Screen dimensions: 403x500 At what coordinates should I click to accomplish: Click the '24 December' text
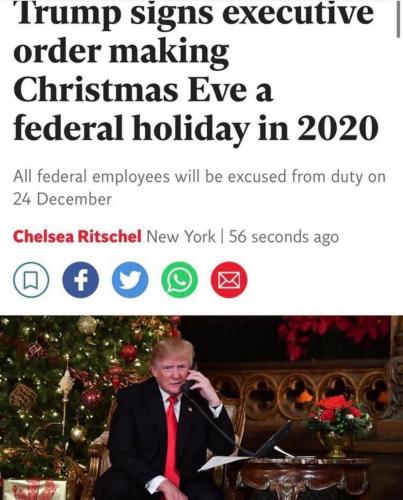62,199
